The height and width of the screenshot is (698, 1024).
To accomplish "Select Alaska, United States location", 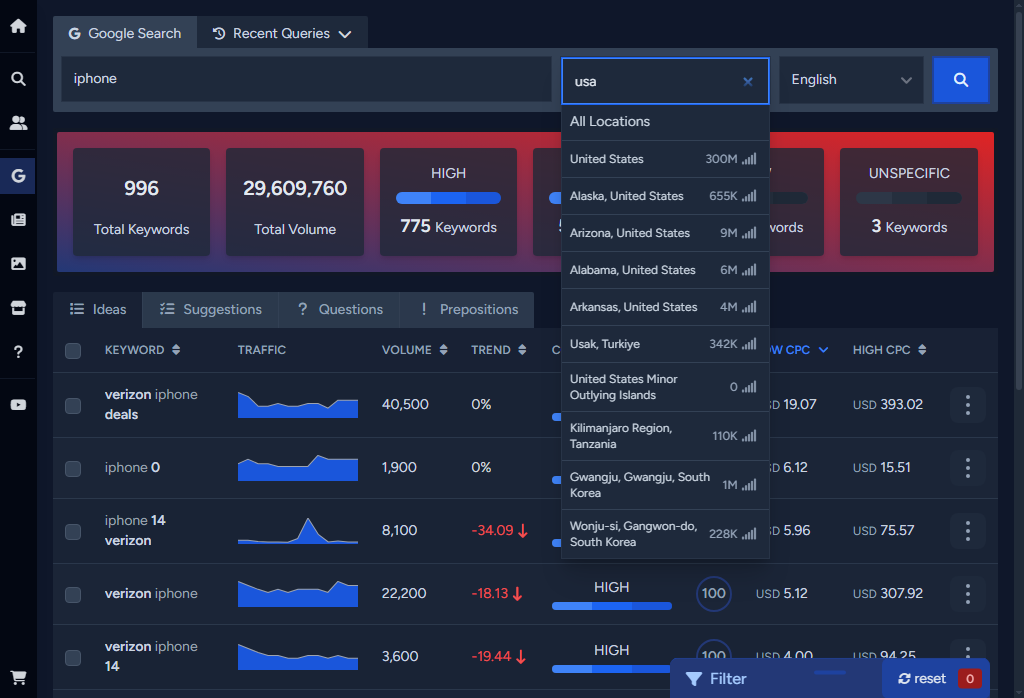I will (665, 196).
